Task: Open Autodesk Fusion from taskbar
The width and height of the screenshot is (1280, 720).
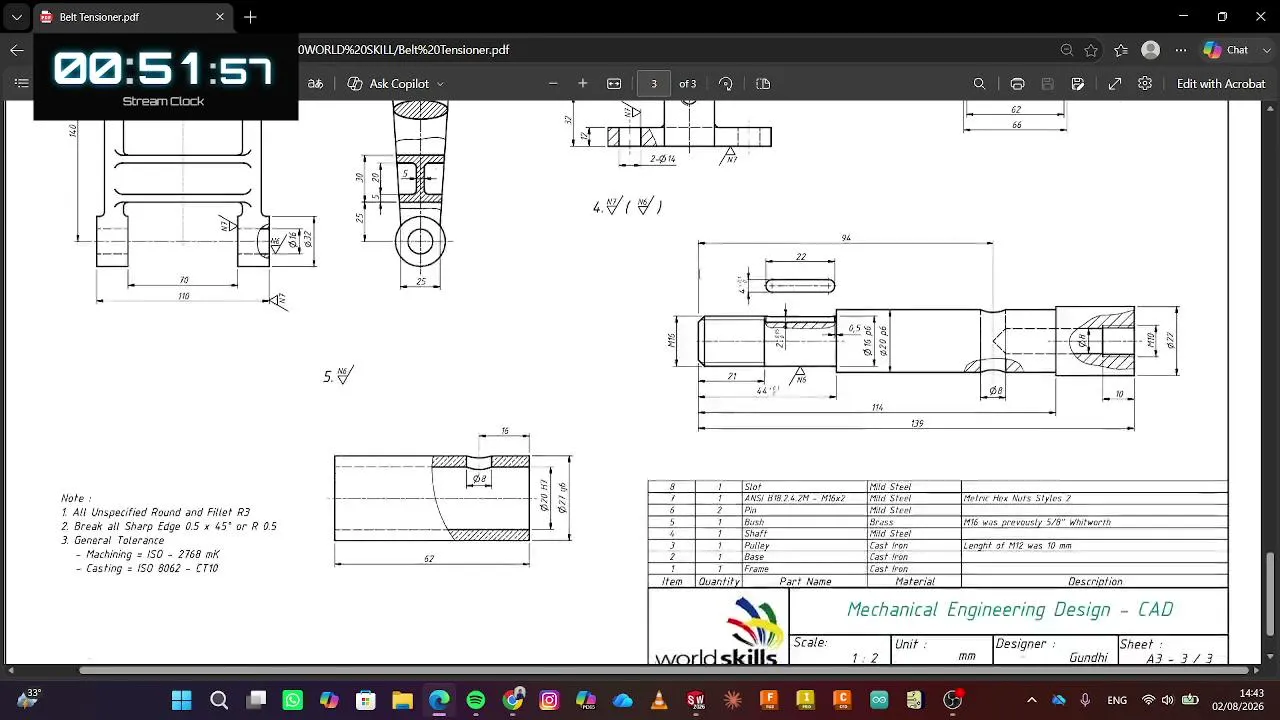Action: click(769, 700)
